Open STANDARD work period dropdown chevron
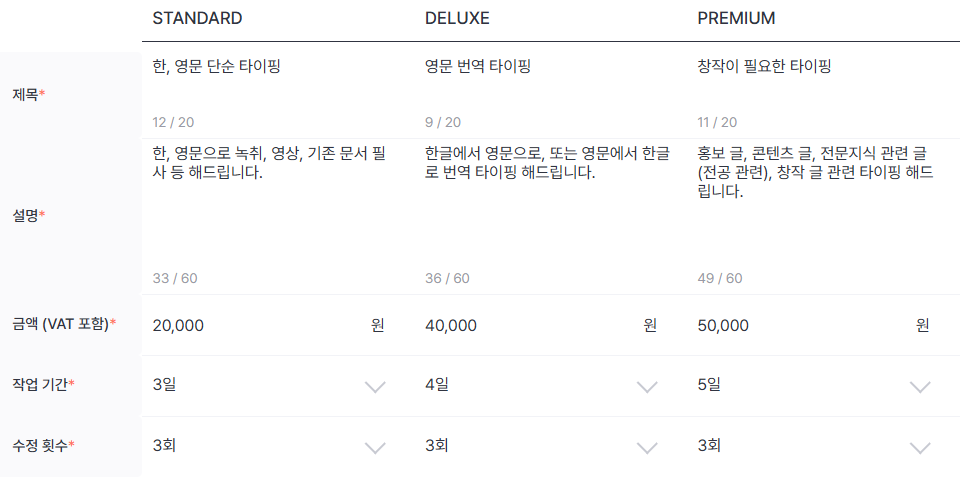 tap(375, 386)
